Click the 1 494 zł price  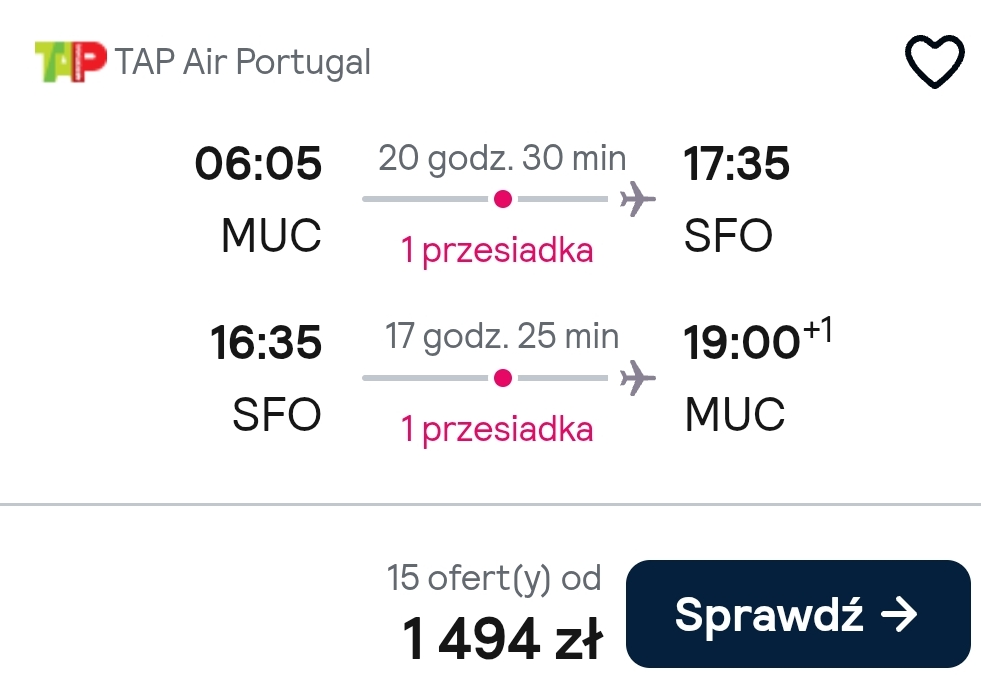pos(502,639)
